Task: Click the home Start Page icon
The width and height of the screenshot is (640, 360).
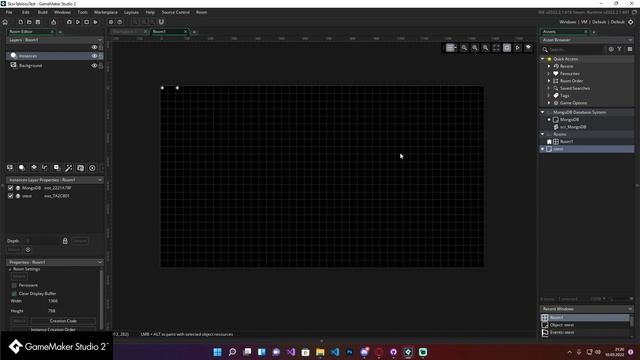Action: 5,22
